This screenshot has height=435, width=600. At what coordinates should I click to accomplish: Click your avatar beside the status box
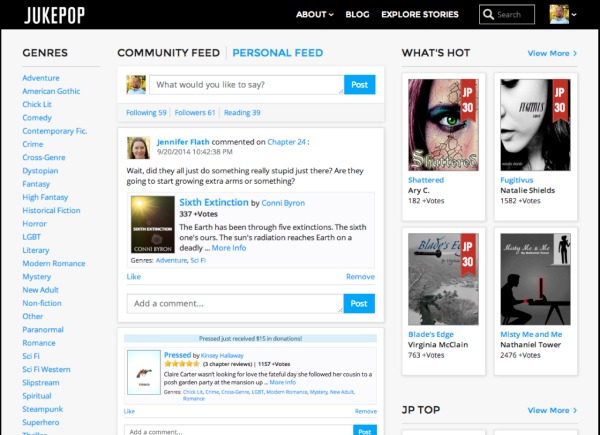136,85
